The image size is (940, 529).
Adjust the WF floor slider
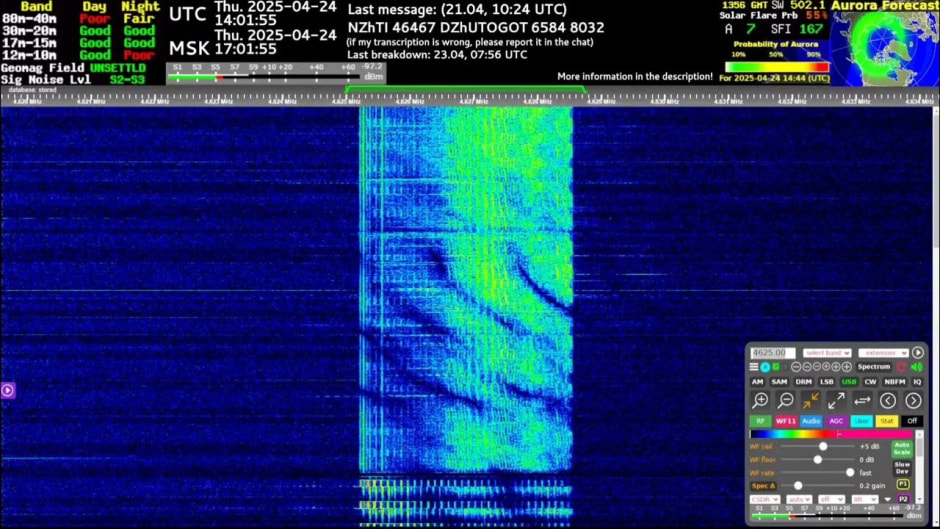tap(818, 459)
